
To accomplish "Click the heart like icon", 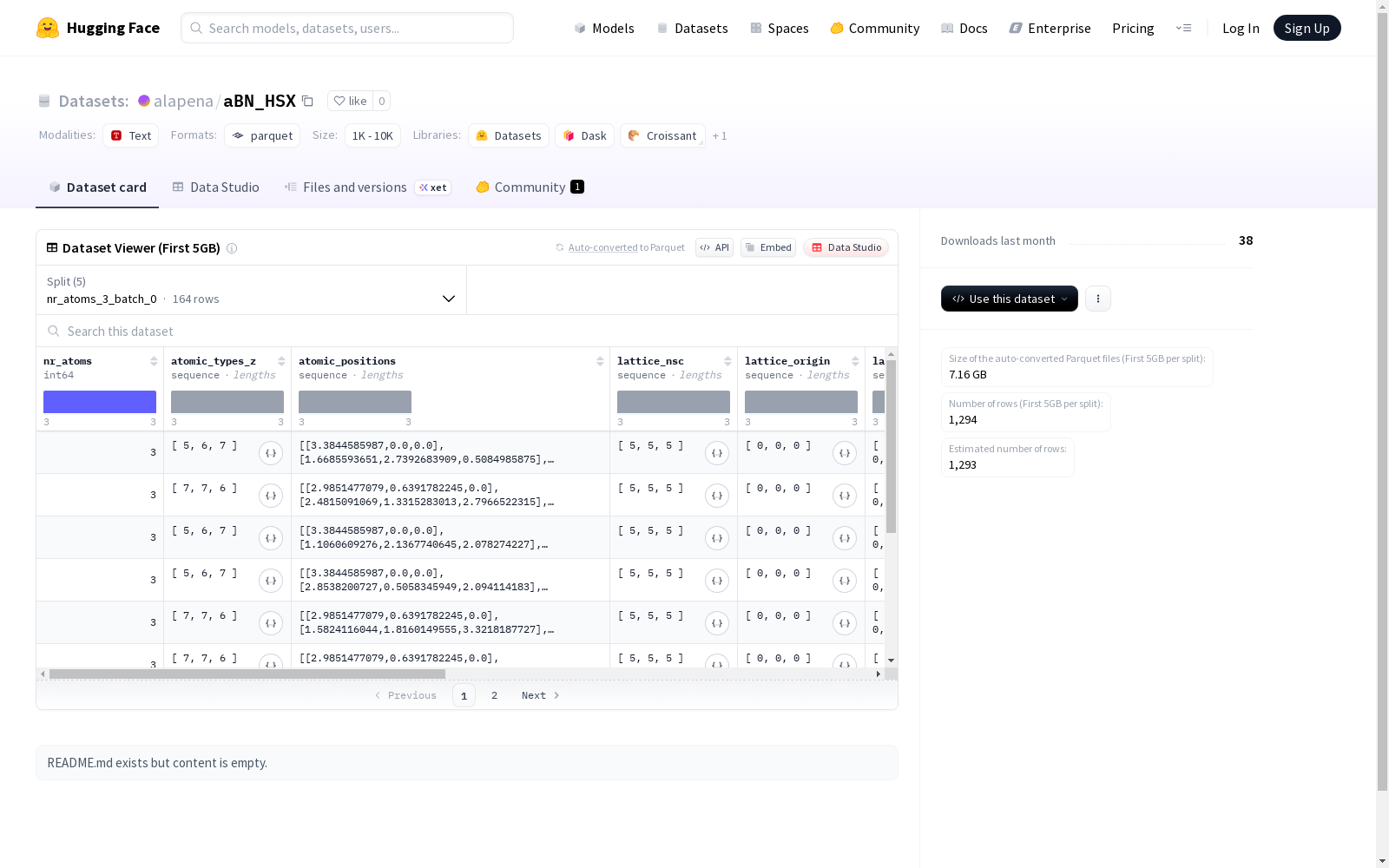I will (x=339, y=101).
